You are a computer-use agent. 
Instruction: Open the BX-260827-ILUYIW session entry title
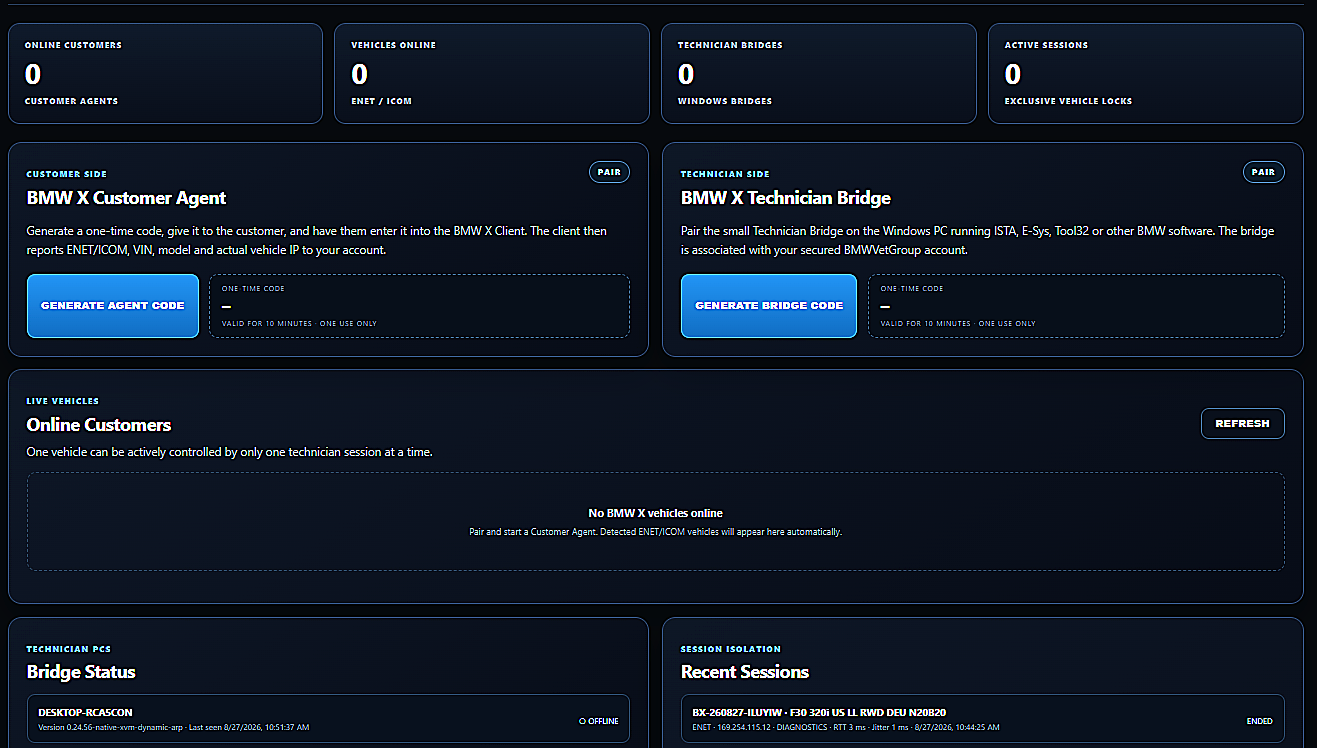click(x=819, y=712)
